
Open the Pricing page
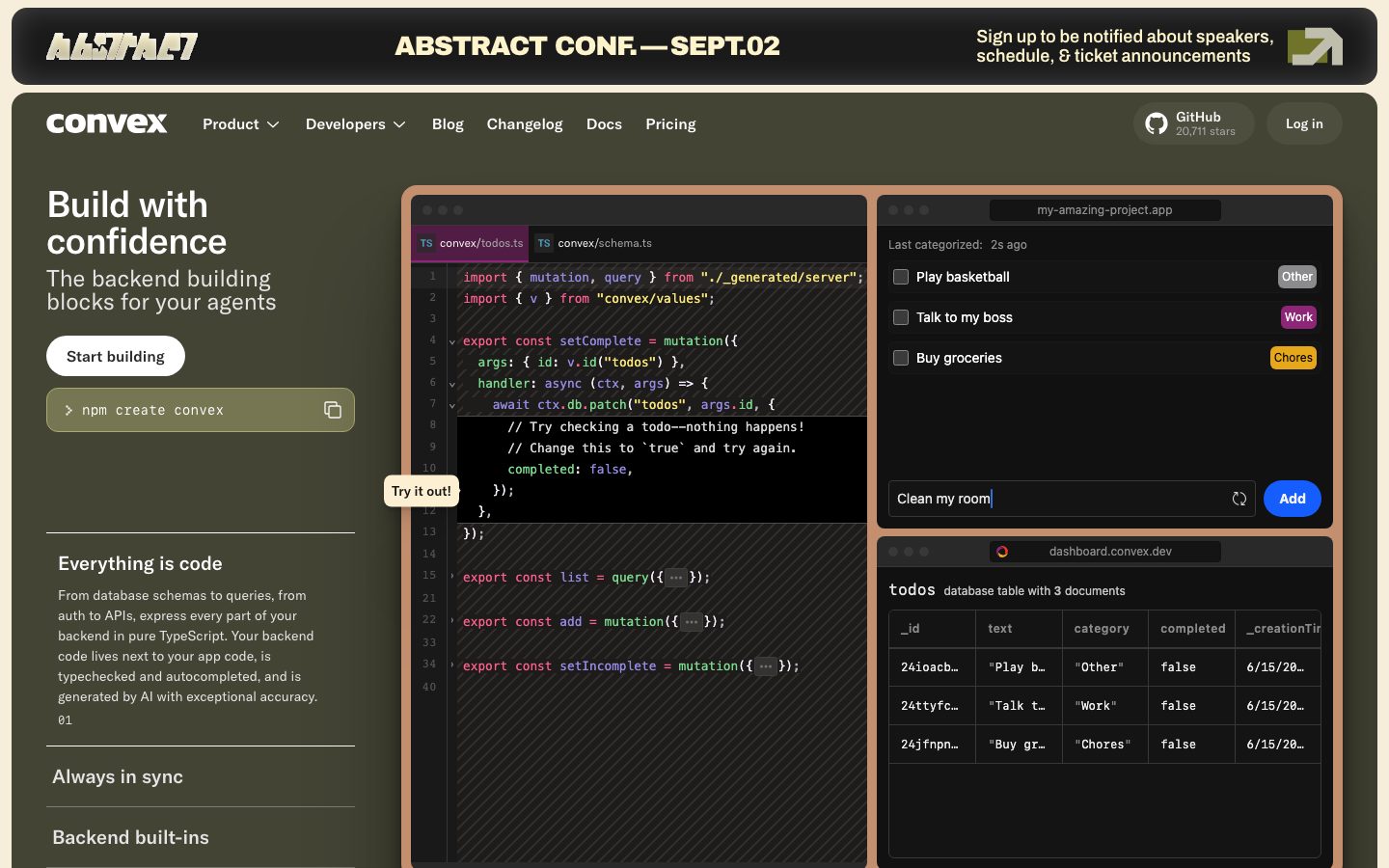[x=670, y=124]
